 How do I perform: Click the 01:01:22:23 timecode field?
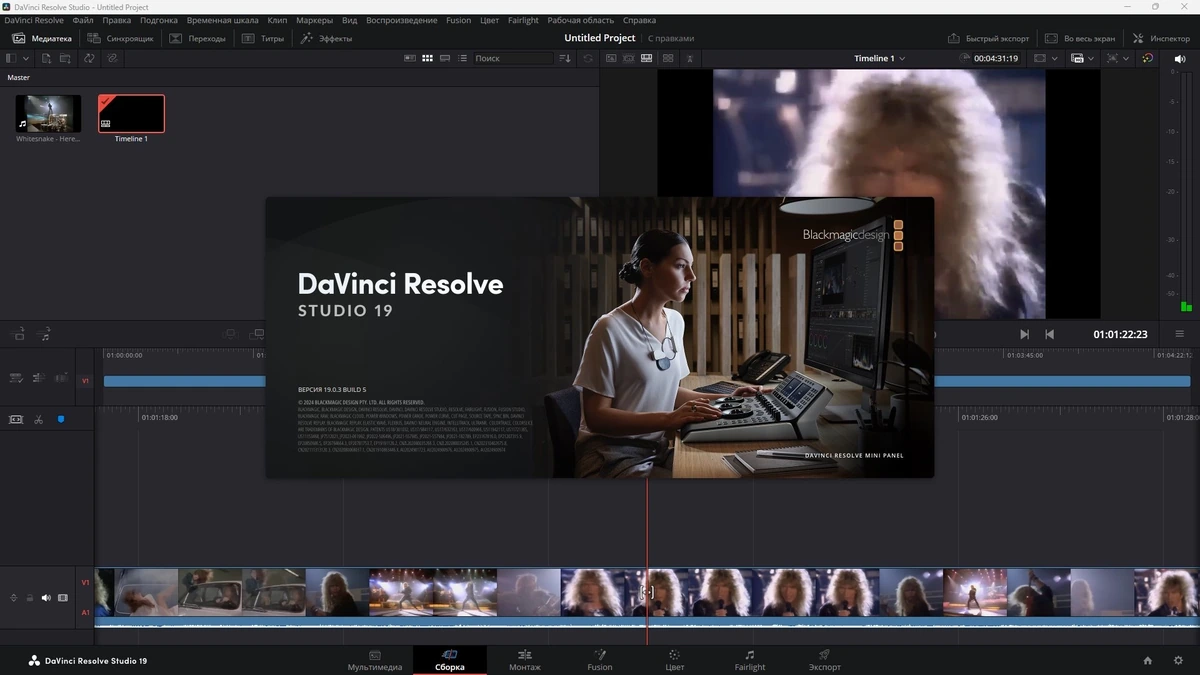tap(1120, 334)
